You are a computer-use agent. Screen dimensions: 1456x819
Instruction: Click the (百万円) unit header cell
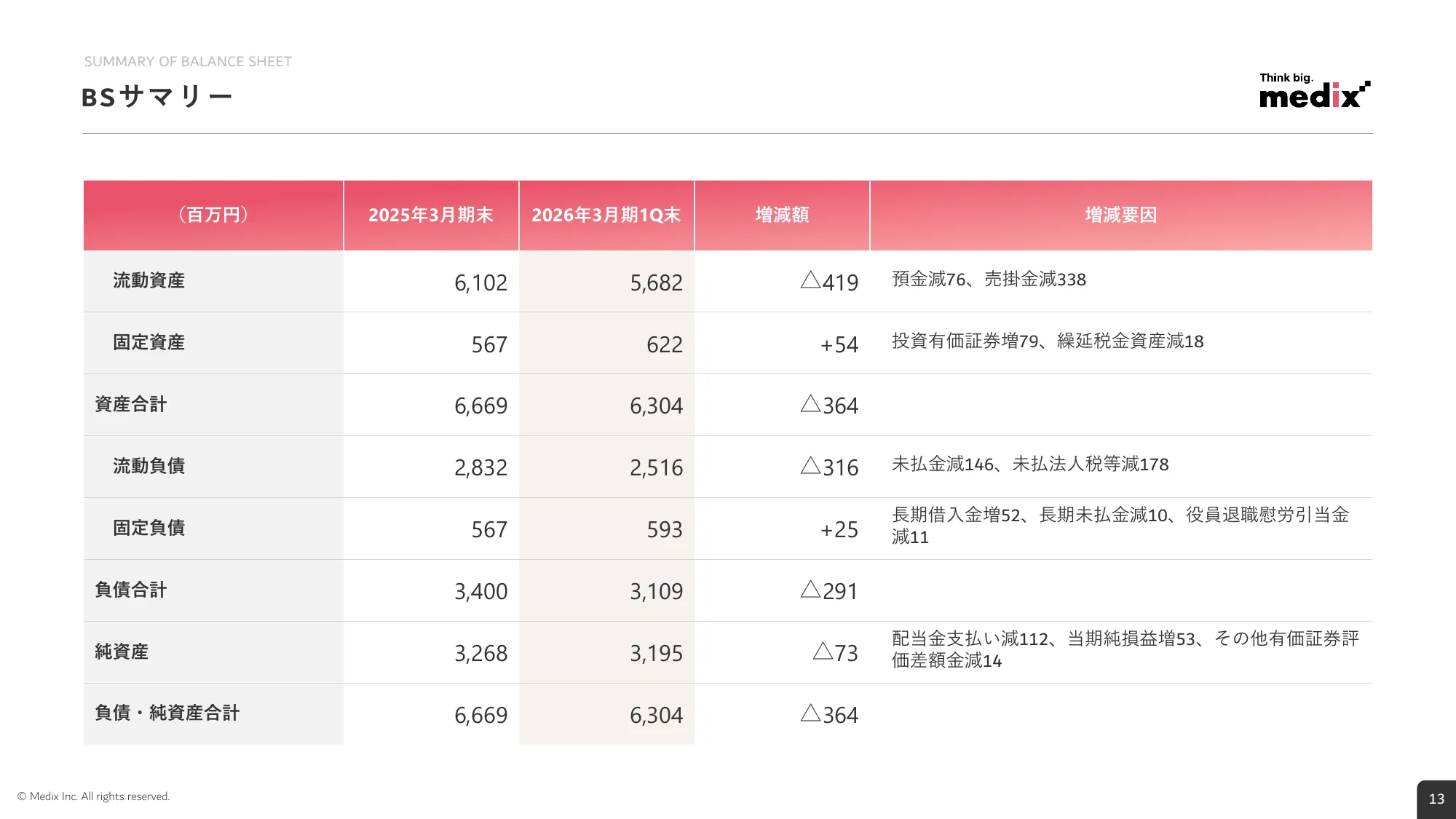pyautogui.click(x=213, y=215)
